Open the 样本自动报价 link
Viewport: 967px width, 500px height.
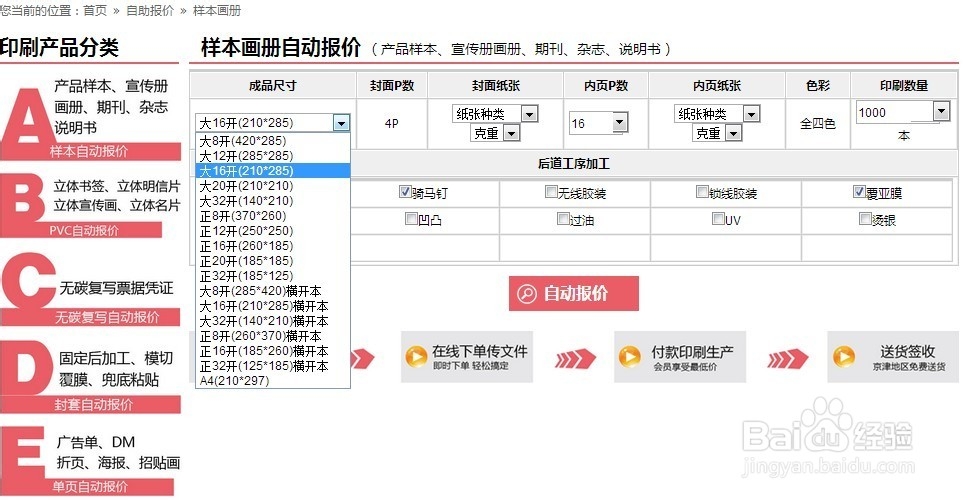coord(89,151)
